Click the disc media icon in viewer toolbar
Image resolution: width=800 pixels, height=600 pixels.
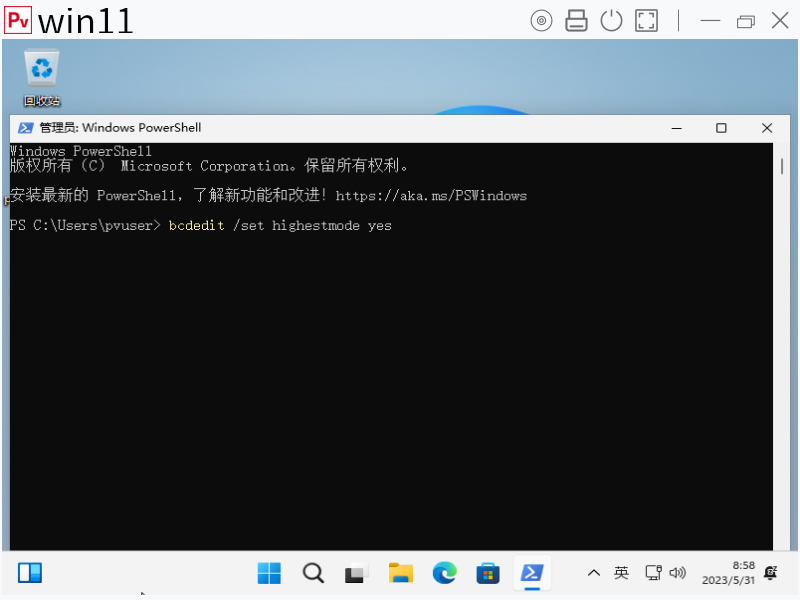click(x=541, y=21)
